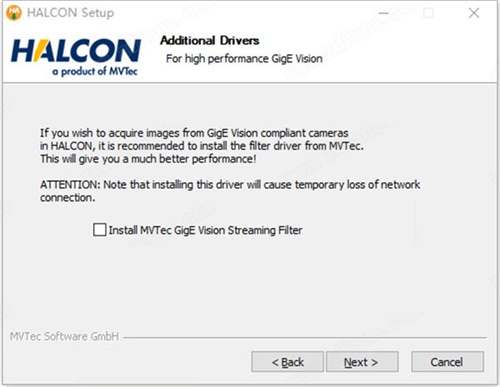Click the ATTENTION network loss warning text

click(x=230, y=191)
